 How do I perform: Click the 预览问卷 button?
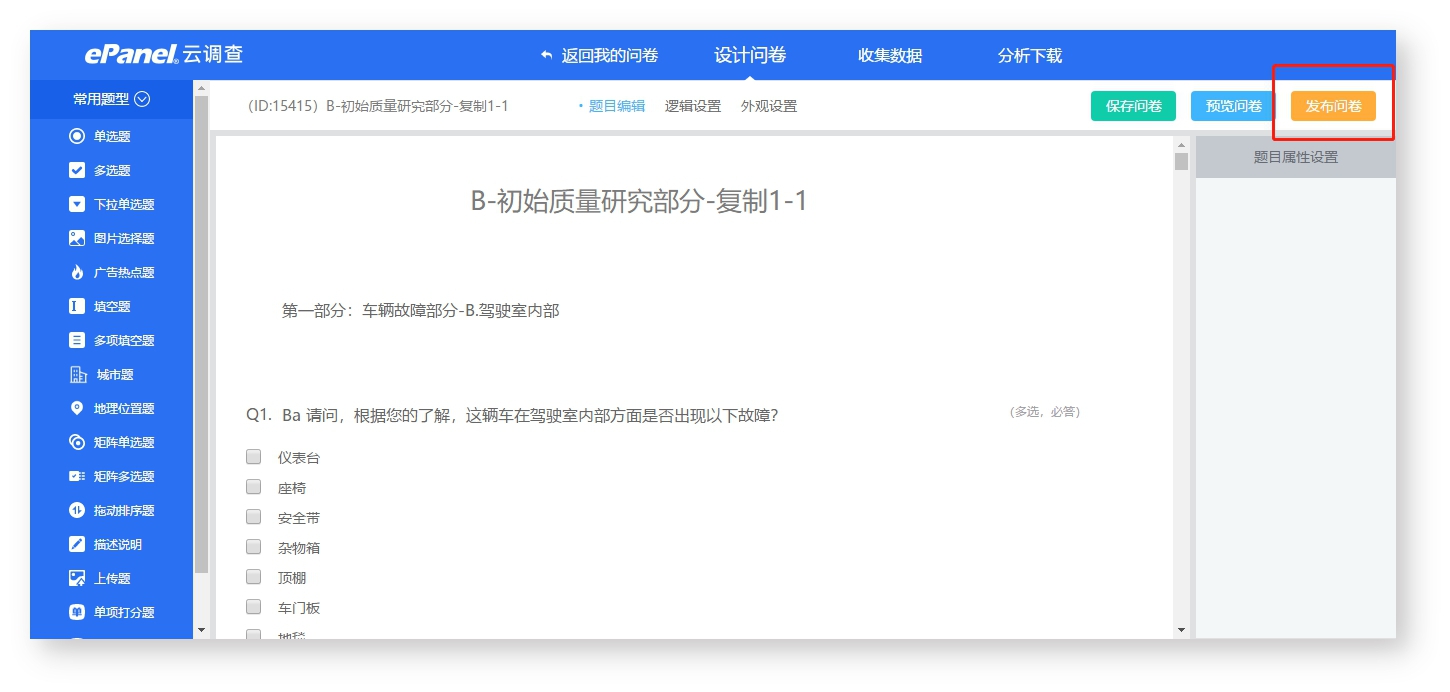1234,106
